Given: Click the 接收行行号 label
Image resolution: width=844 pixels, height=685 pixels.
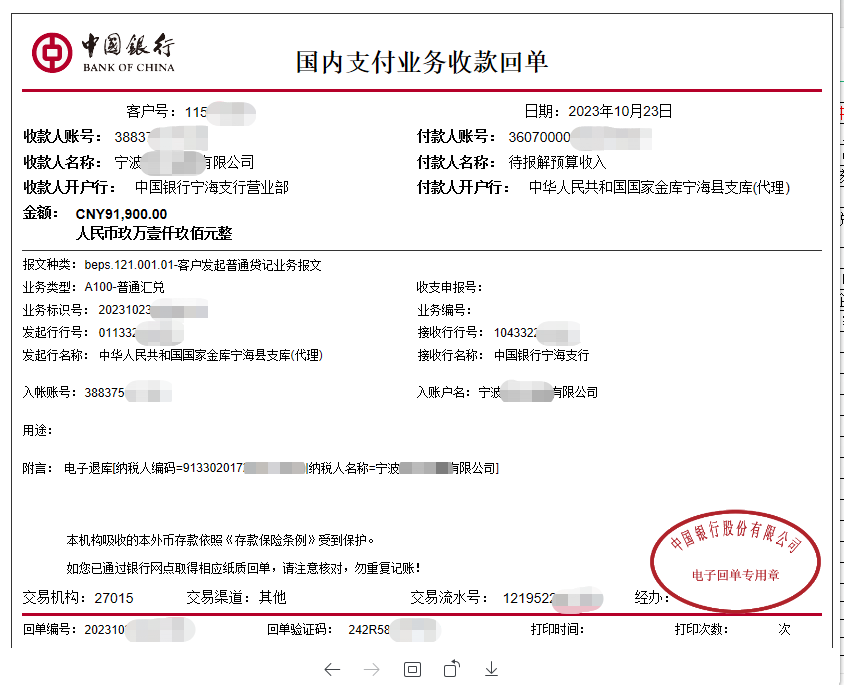Looking at the screenshot, I should [x=450, y=333].
